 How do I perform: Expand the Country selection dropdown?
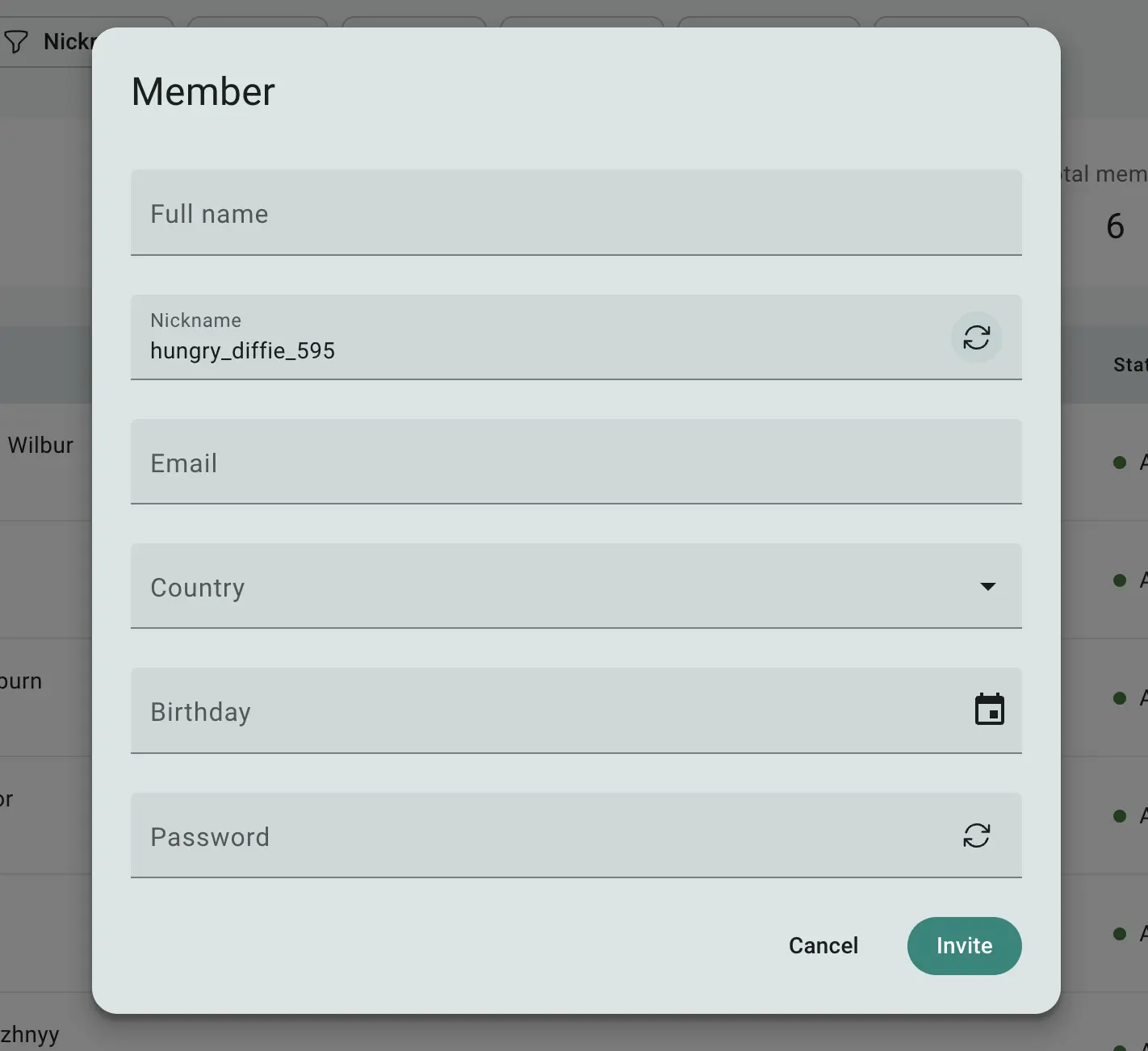coord(576,587)
